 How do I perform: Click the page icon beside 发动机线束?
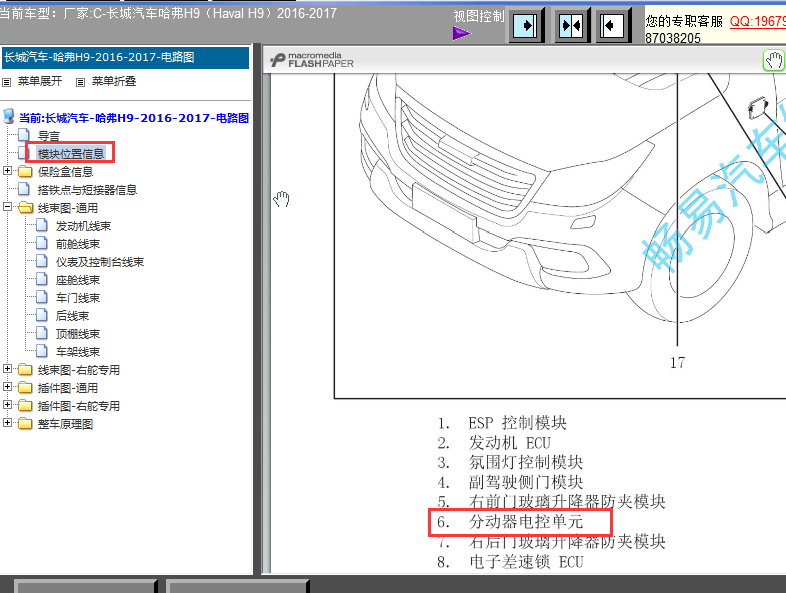[42, 225]
